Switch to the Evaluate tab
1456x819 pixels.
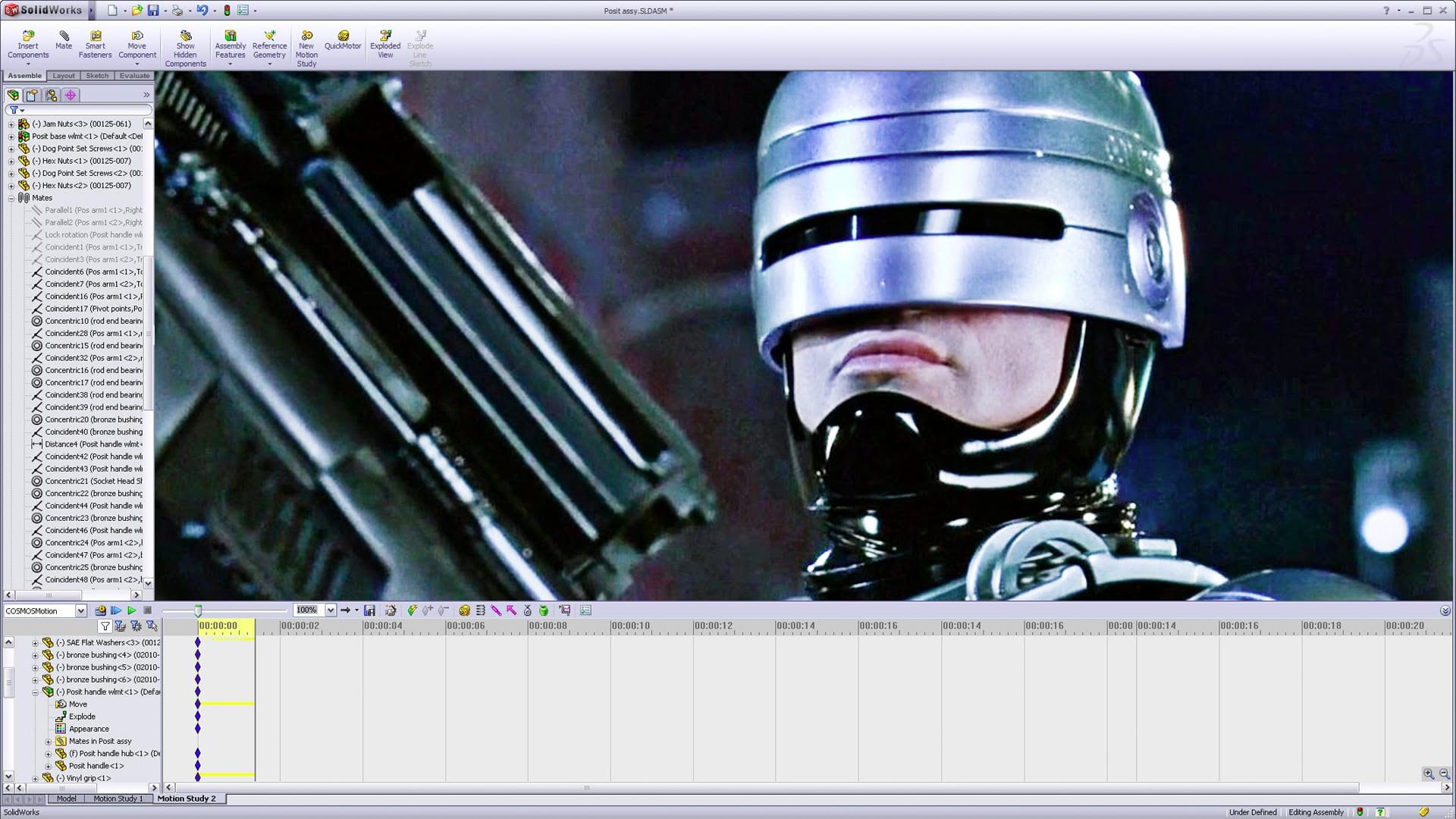(x=134, y=76)
